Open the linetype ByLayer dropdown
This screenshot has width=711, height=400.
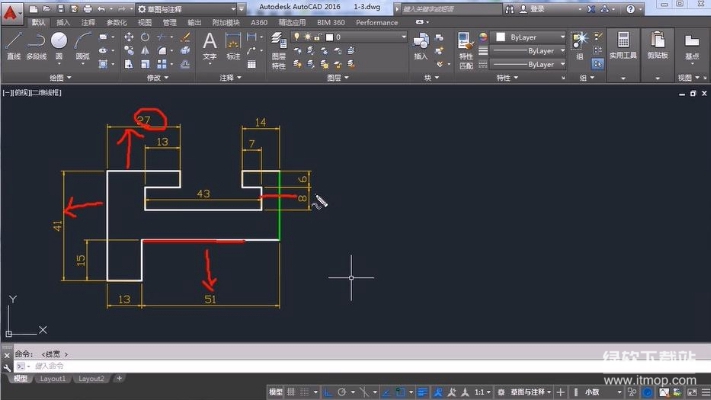click(528, 64)
